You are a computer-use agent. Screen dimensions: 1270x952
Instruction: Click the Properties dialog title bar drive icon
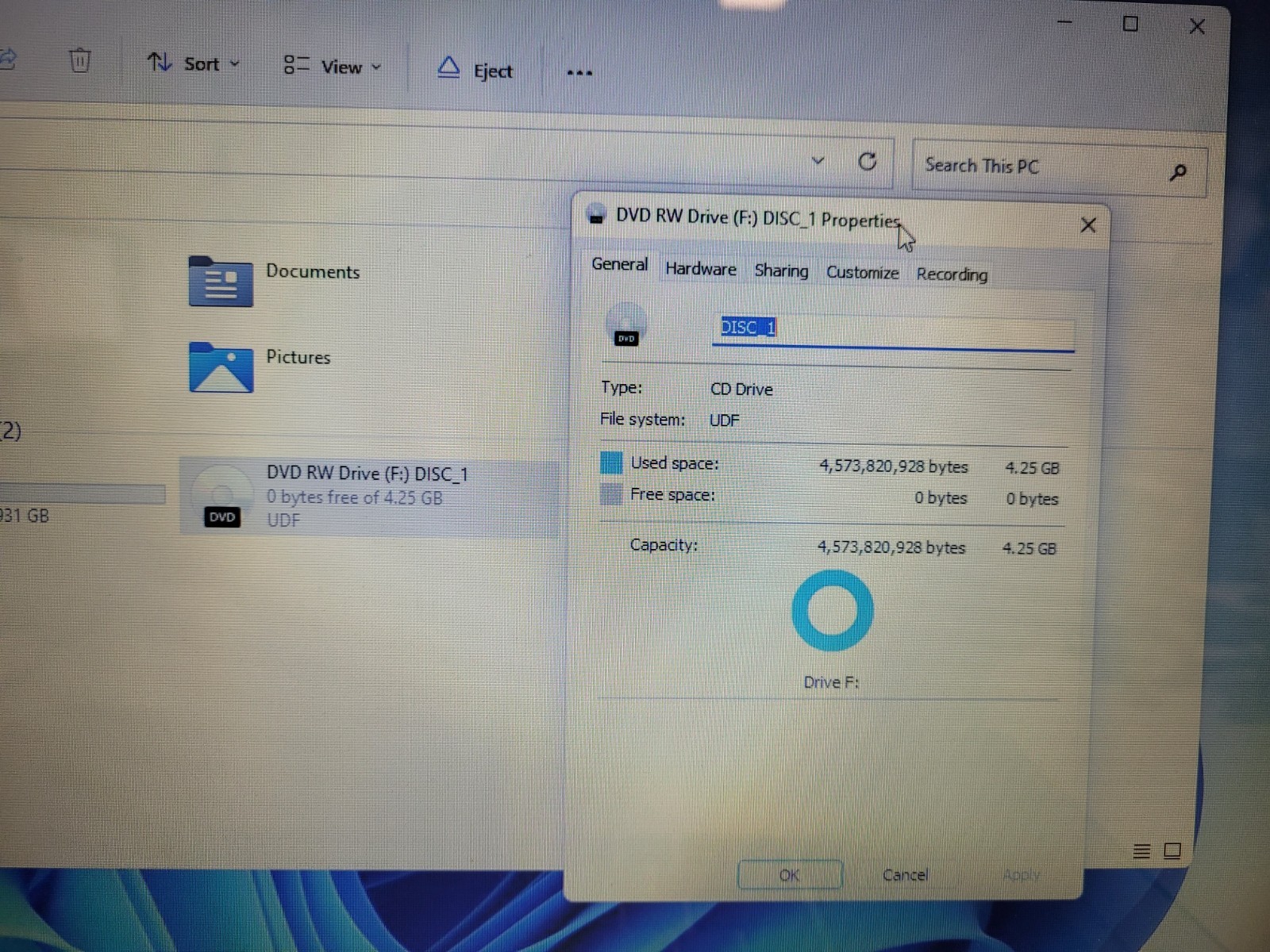tap(596, 214)
